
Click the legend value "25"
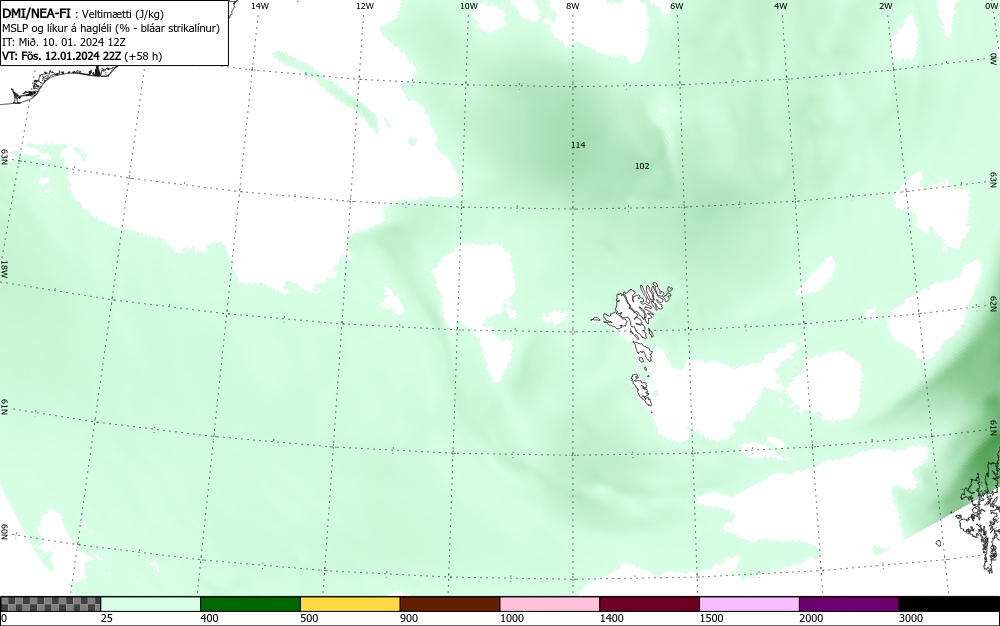coord(105,618)
